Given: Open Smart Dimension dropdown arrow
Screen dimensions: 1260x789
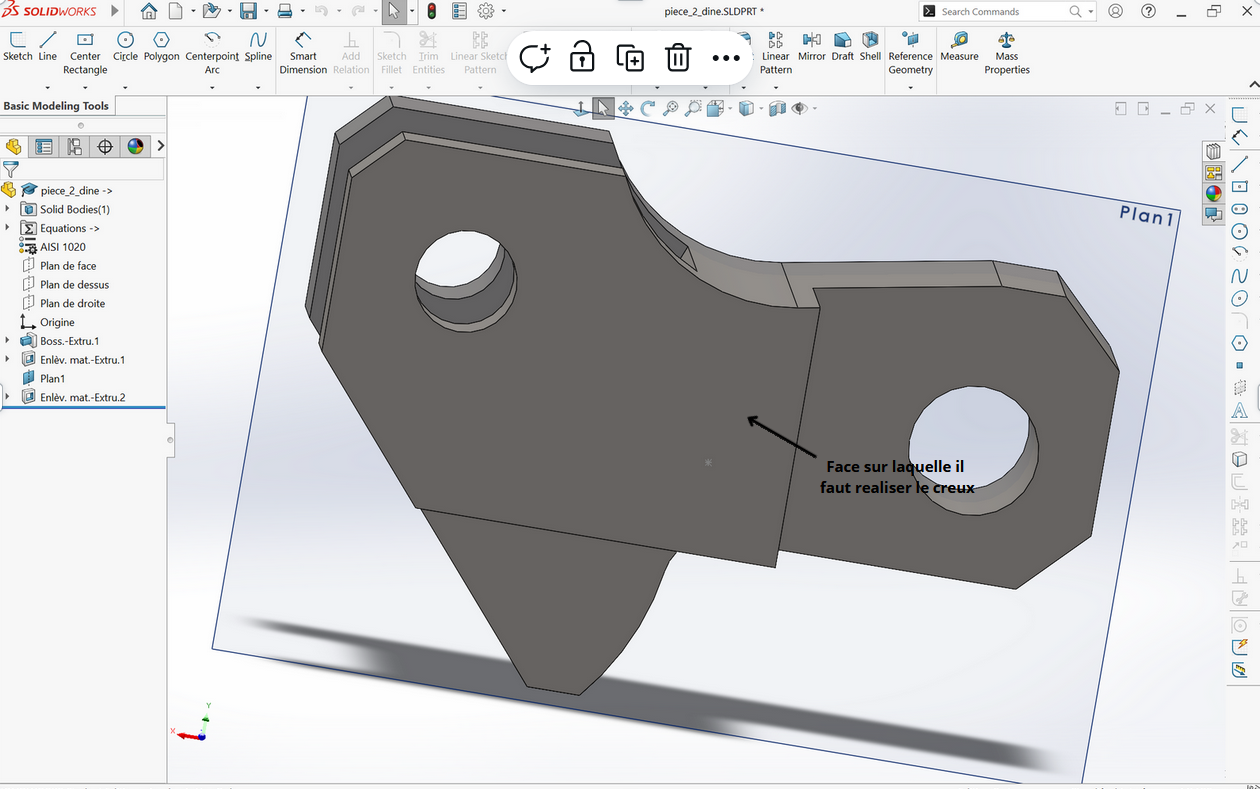Looking at the screenshot, I should click(x=303, y=87).
